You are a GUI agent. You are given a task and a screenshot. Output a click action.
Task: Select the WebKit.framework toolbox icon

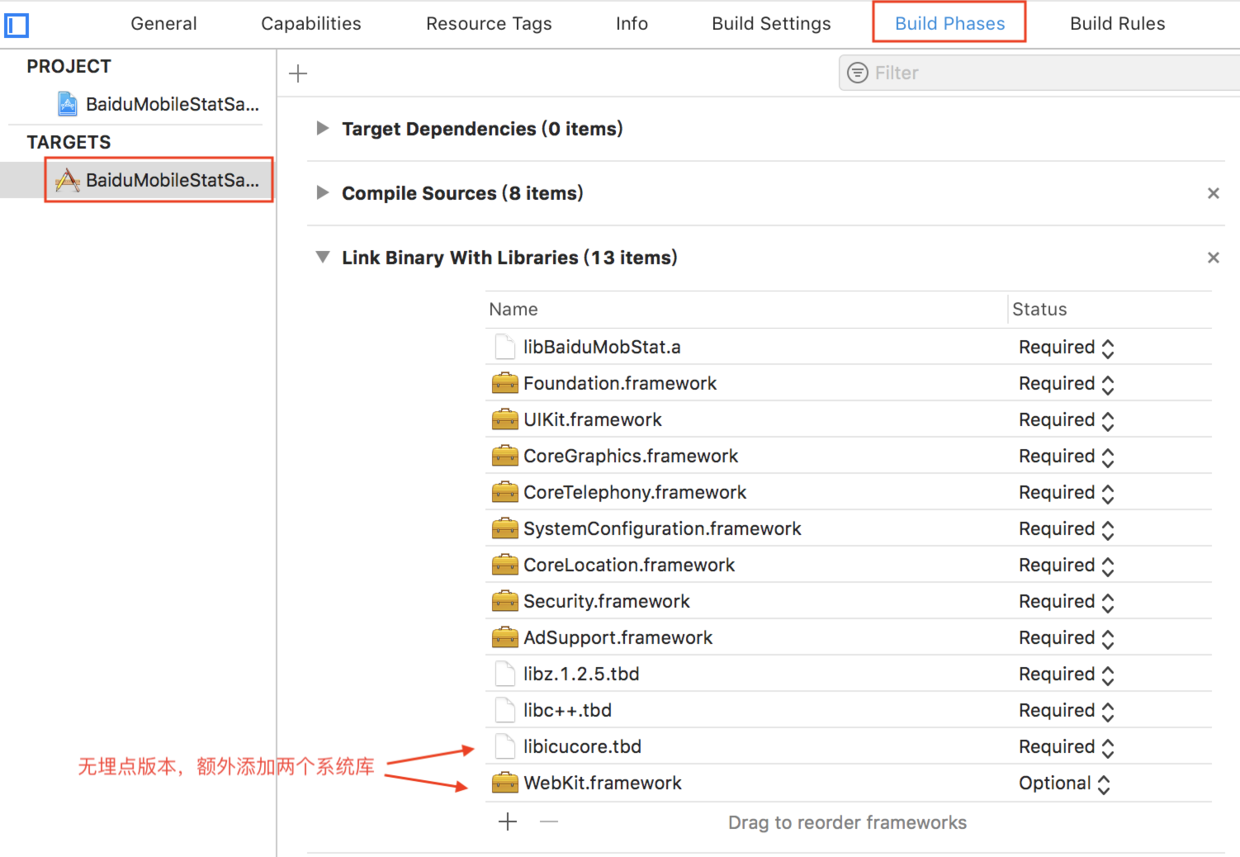pyautogui.click(x=505, y=783)
